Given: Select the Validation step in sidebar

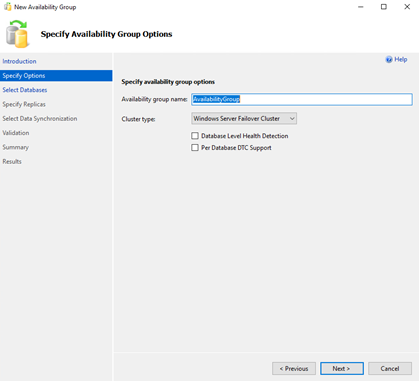Looking at the screenshot, I should [16, 133].
